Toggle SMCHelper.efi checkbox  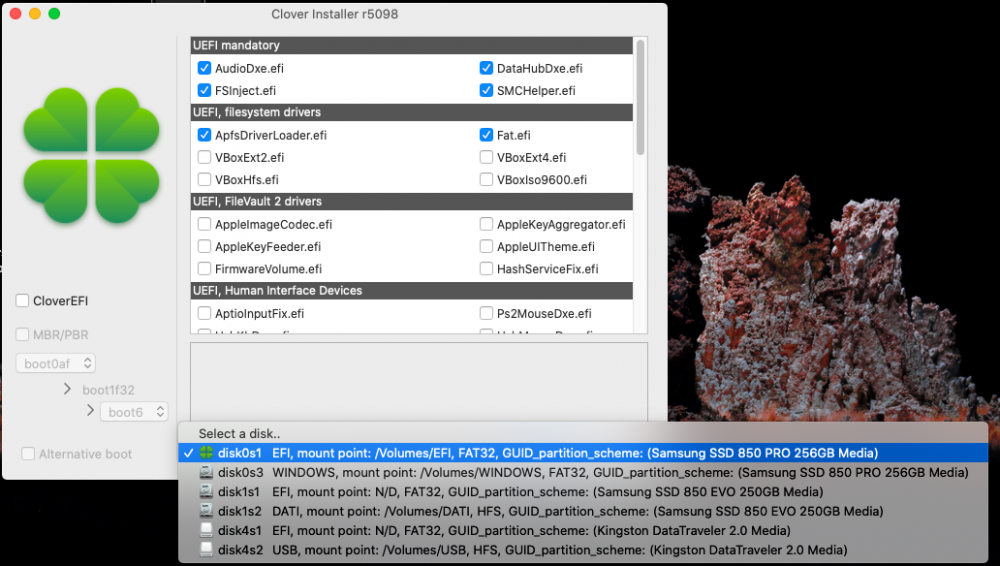[486, 91]
